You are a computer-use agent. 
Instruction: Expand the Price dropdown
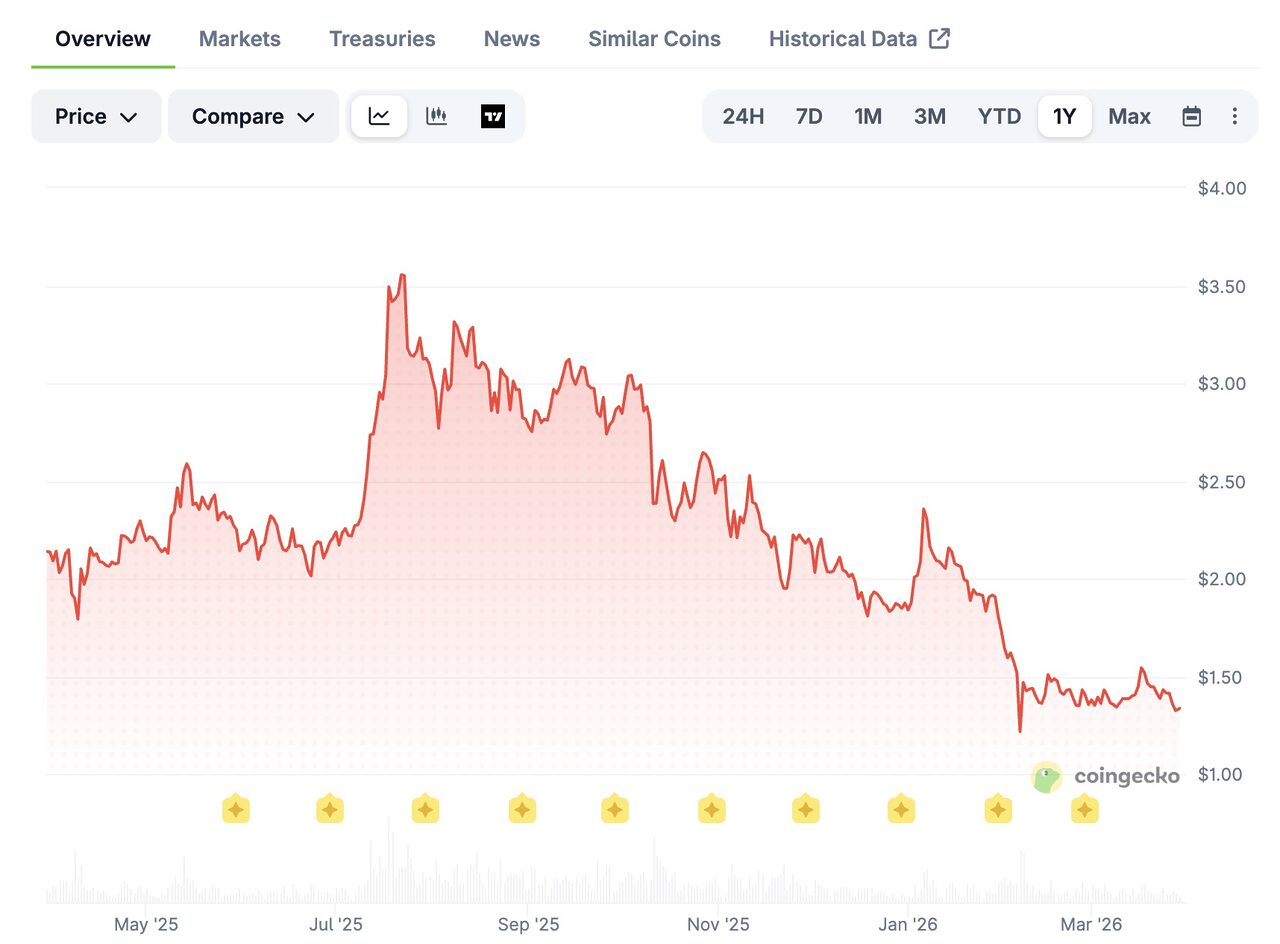point(96,116)
